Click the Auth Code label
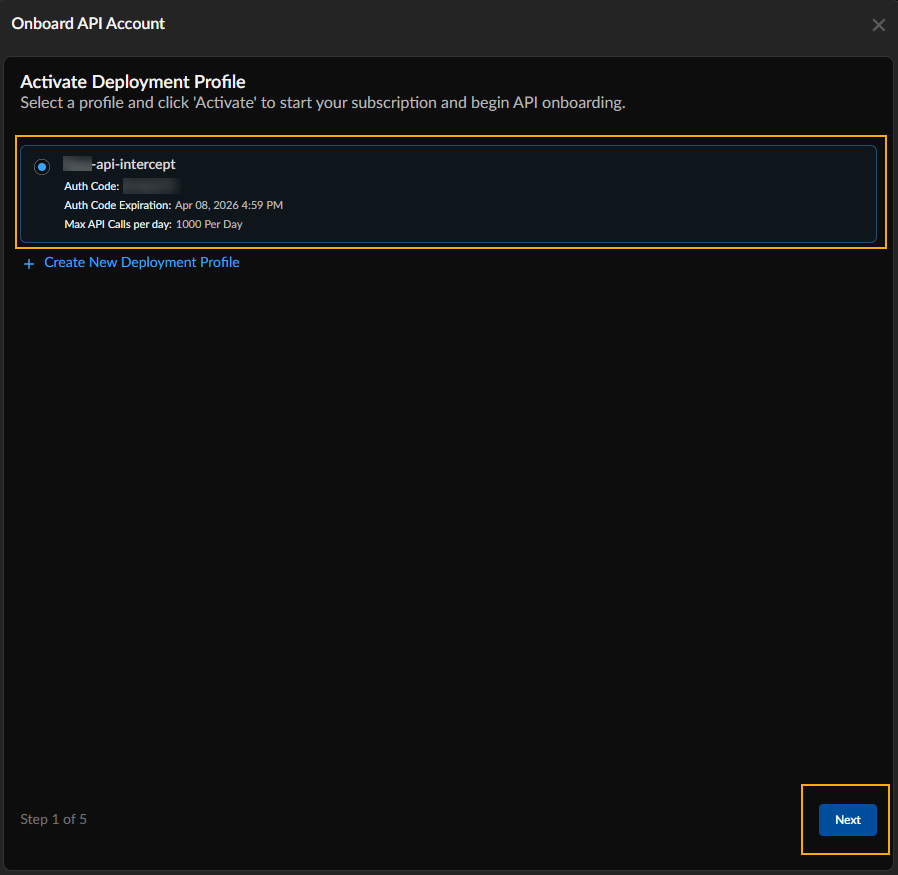Image resolution: width=898 pixels, height=875 pixels. 91,186
